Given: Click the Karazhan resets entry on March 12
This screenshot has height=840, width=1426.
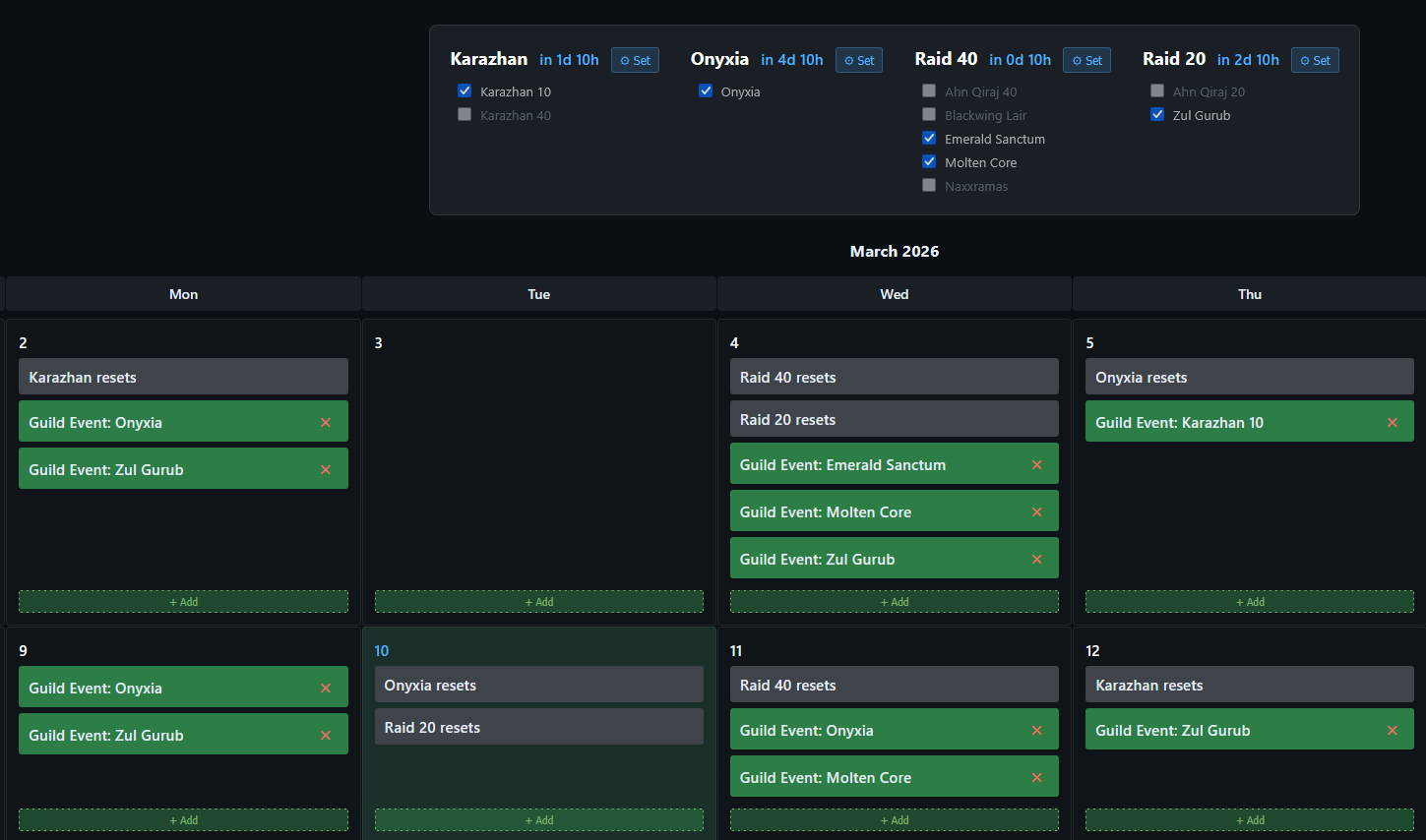Looking at the screenshot, I should [1250, 685].
